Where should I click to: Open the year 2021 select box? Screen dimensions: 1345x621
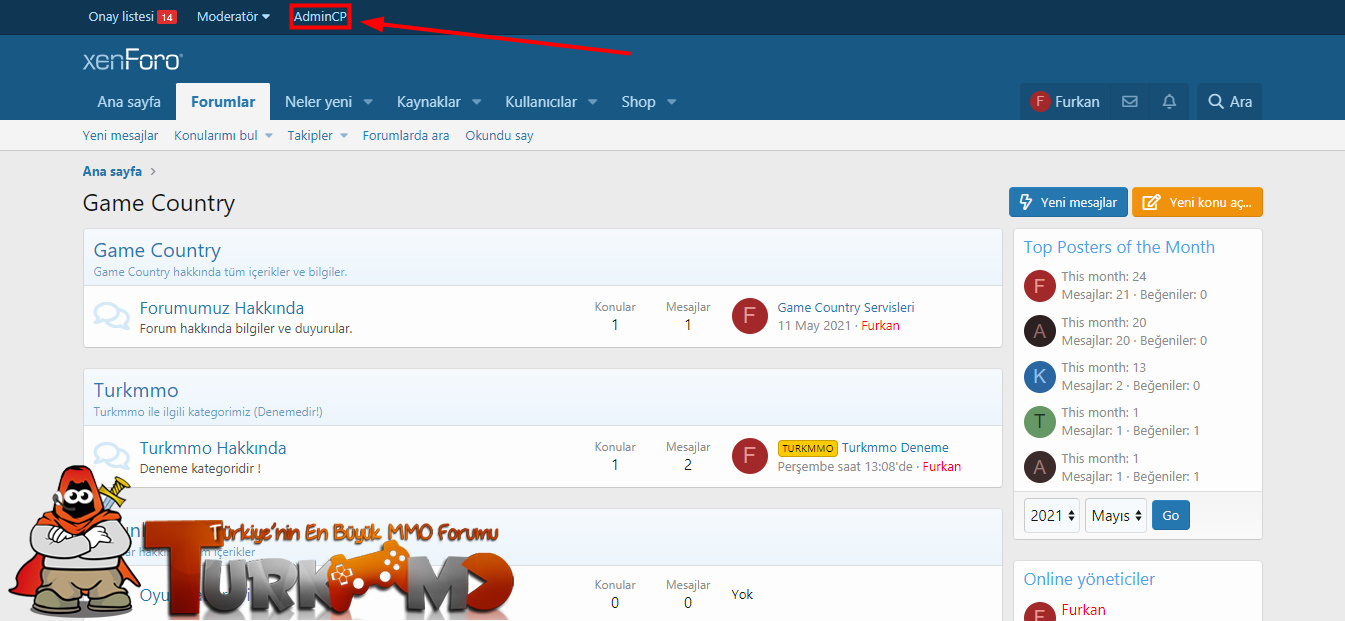coord(1052,516)
